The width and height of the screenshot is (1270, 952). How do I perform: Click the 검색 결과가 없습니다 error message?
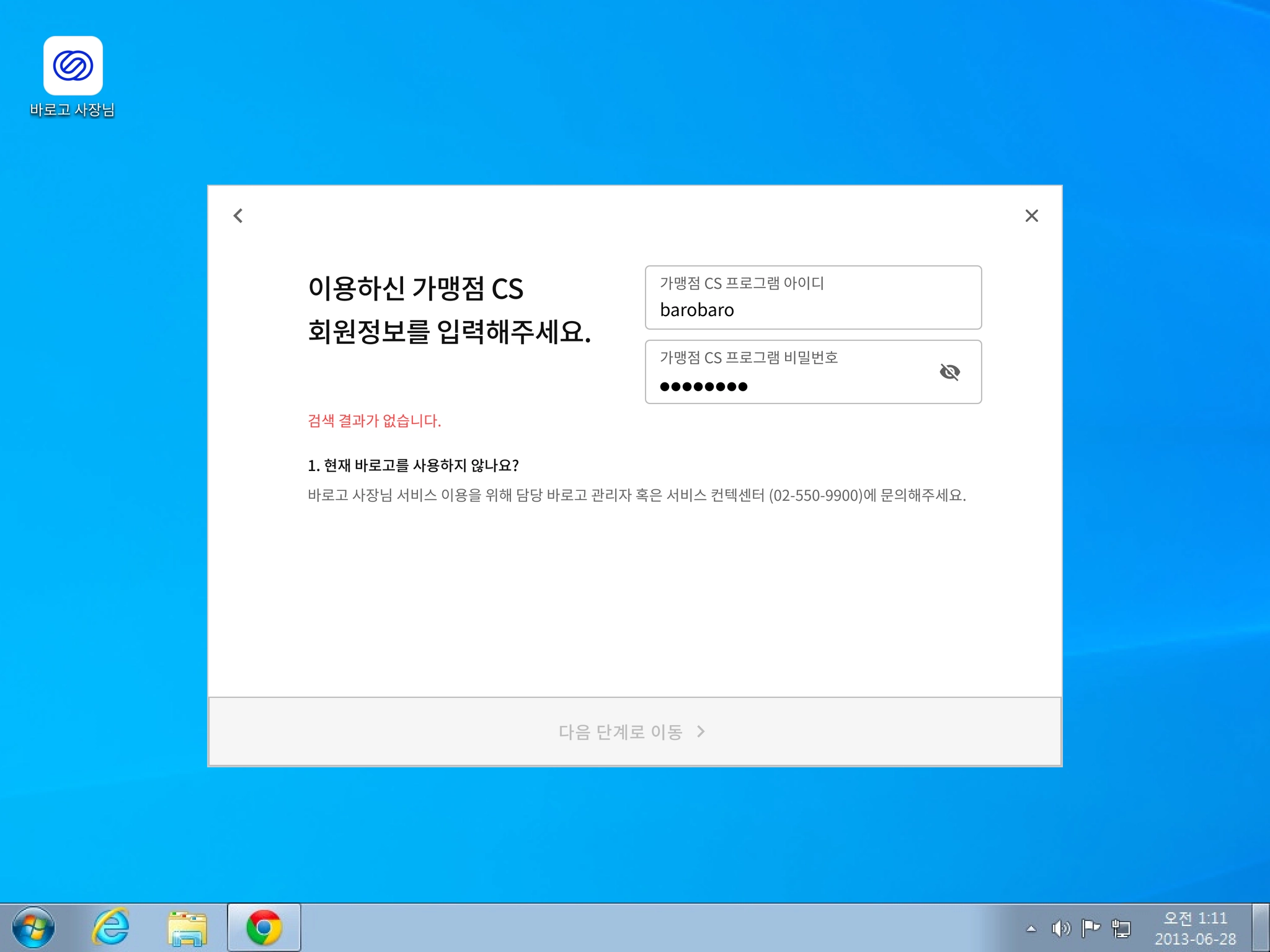(375, 421)
